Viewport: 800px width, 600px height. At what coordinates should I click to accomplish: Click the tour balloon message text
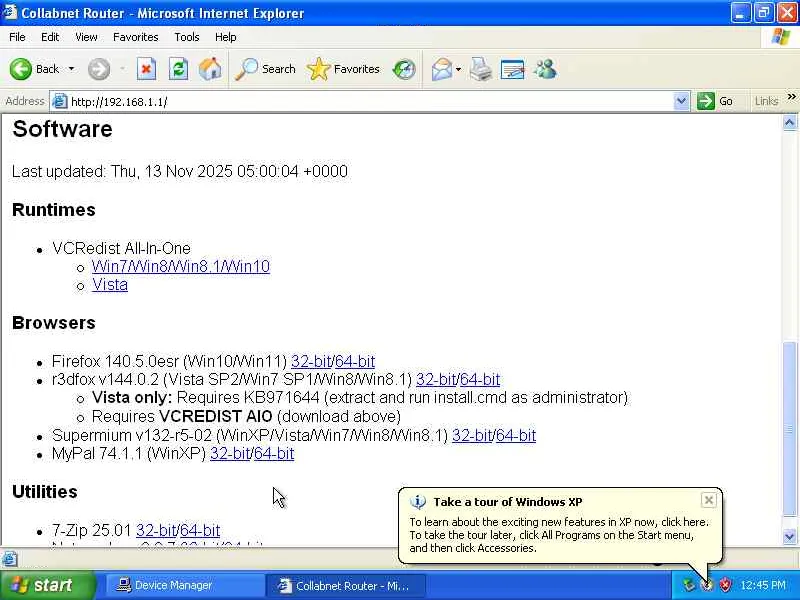click(559, 535)
